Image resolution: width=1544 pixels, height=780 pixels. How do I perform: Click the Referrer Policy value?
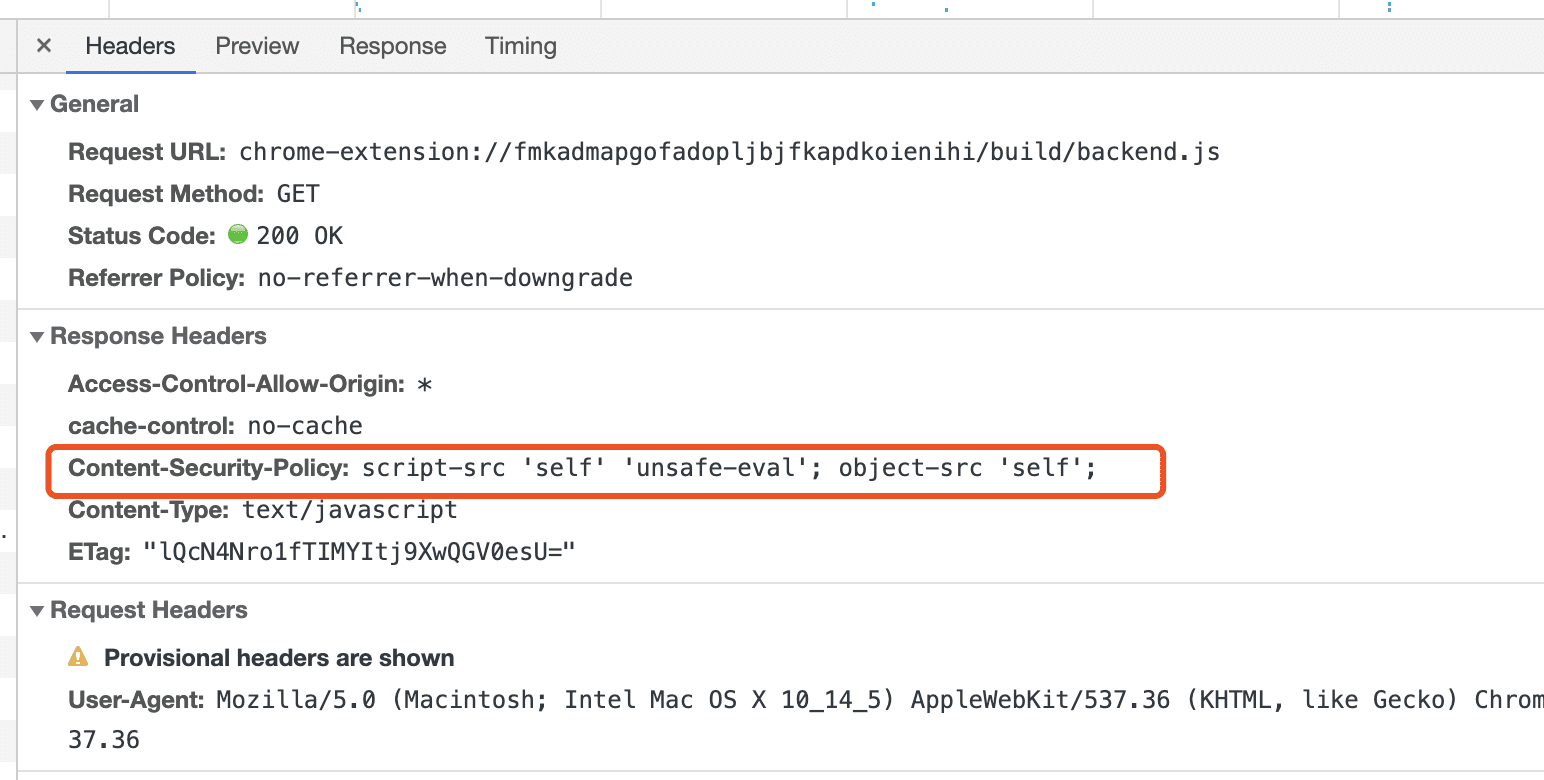click(x=445, y=278)
